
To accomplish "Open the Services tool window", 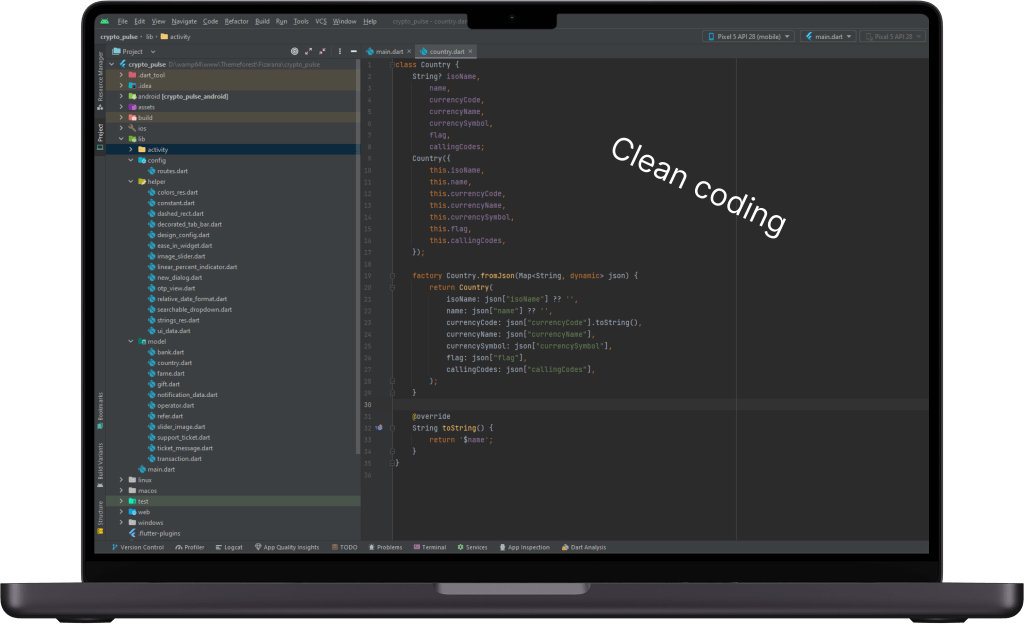I will tap(472, 548).
